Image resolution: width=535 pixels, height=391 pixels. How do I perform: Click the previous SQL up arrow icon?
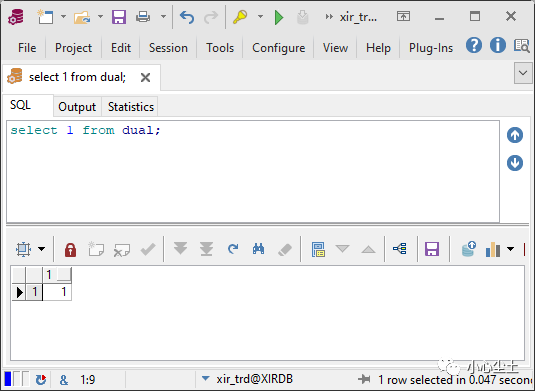pyautogui.click(x=515, y=135)
